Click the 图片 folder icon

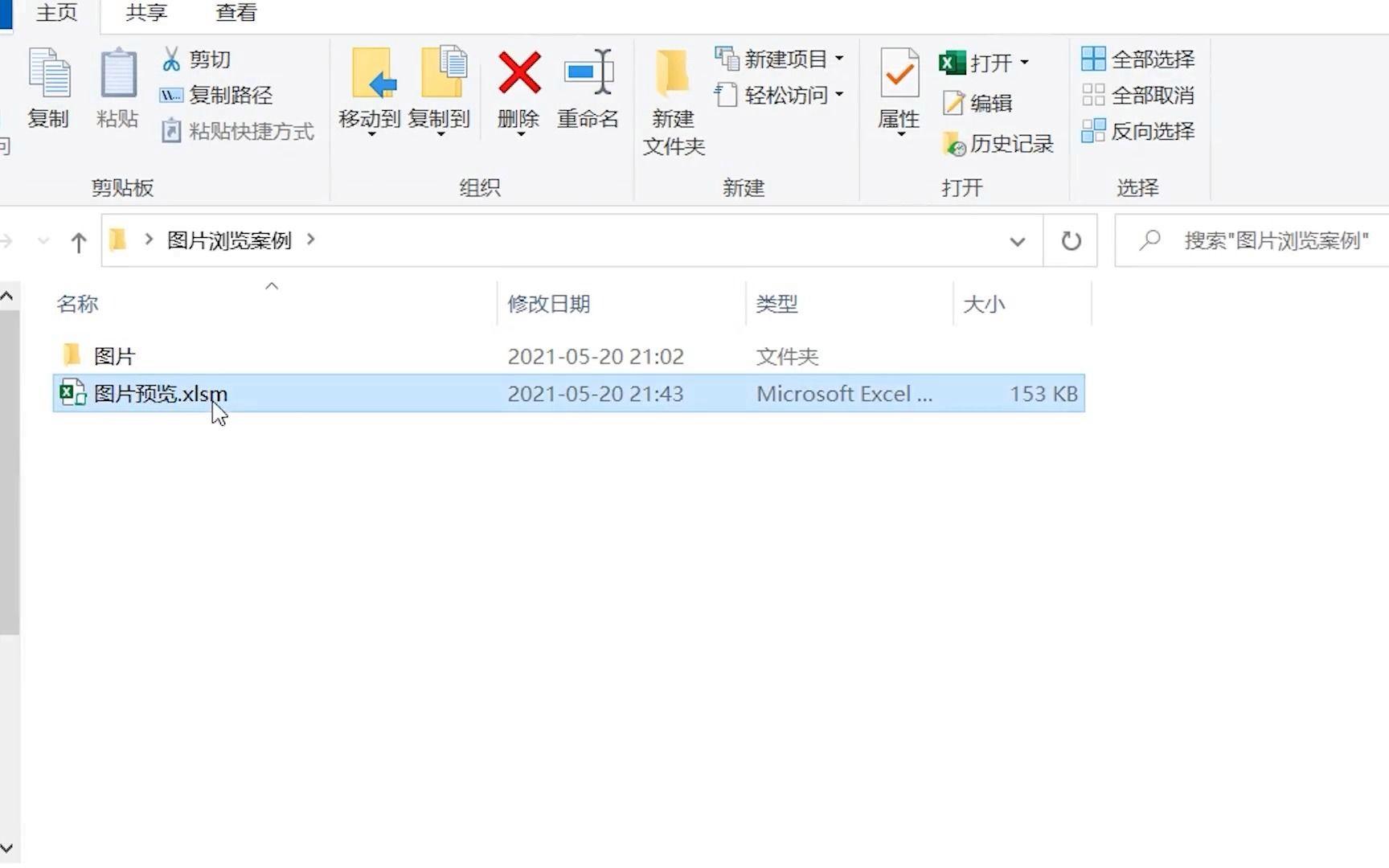[72, 354]
